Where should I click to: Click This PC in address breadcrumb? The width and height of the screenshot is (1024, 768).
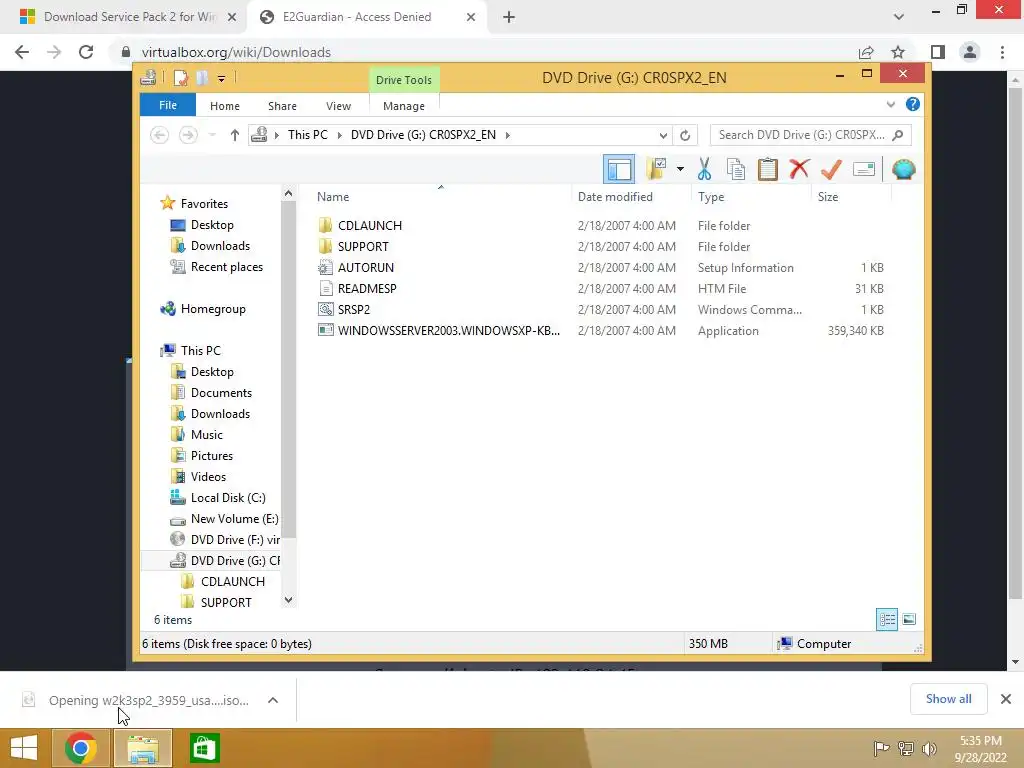[x=308, y=135]
